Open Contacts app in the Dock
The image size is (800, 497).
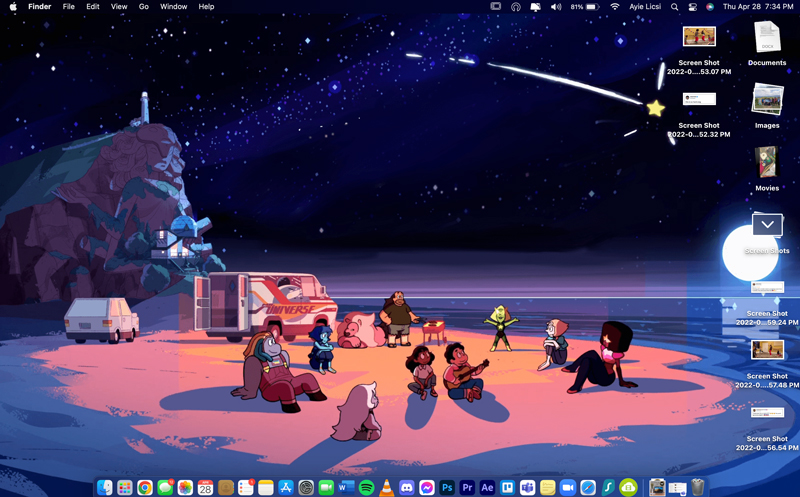coord(226,487)
